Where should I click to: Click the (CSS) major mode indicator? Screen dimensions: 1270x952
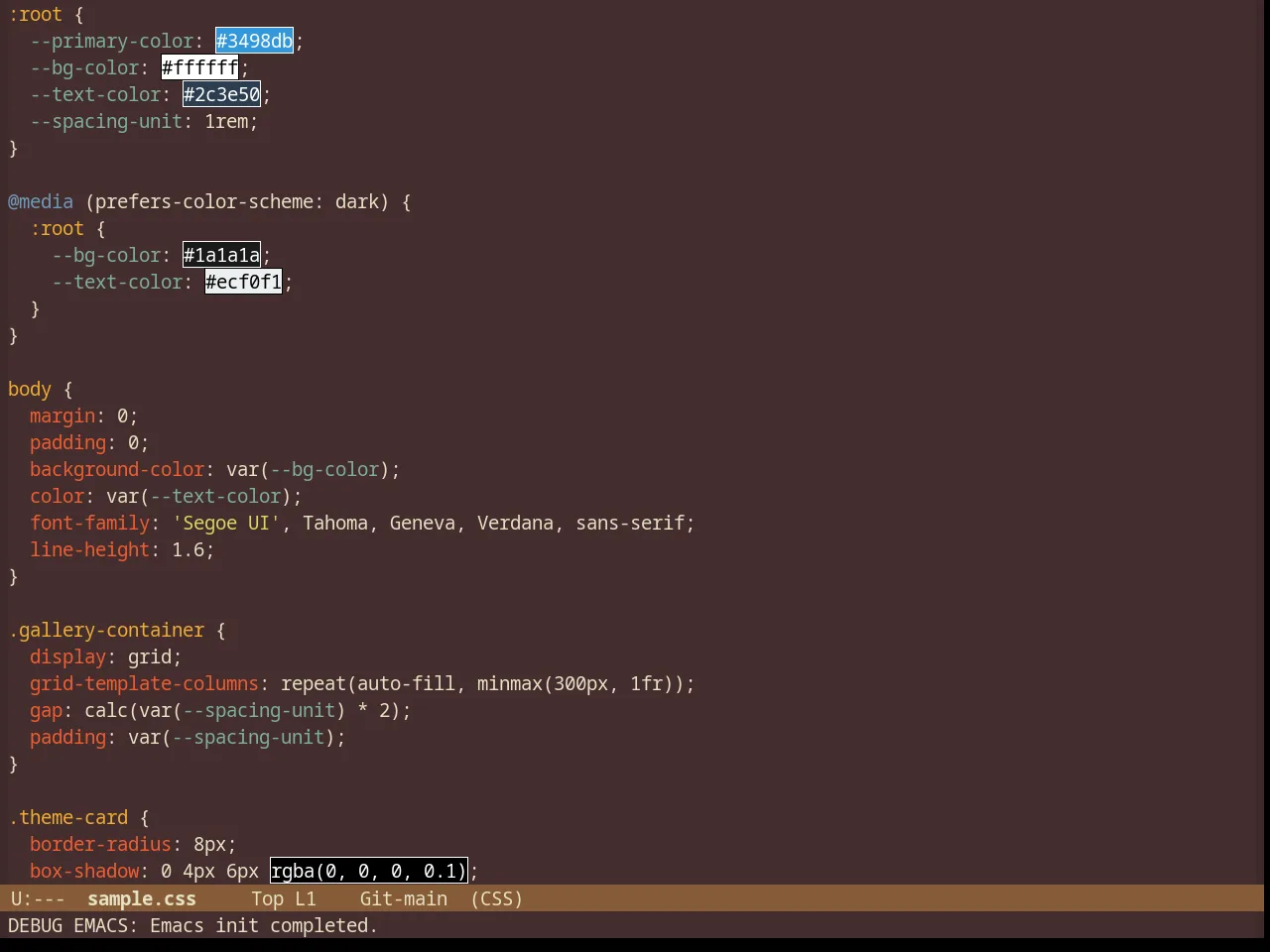tap(496, 898)
